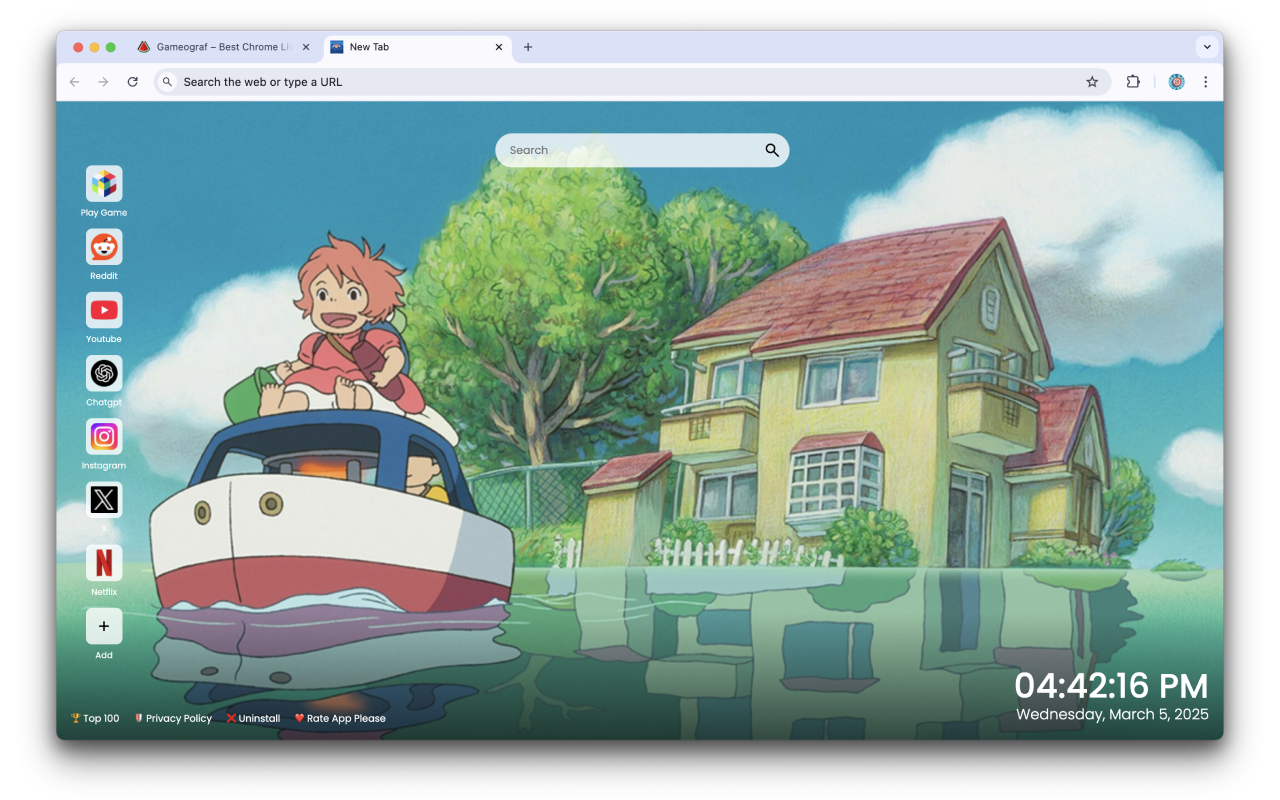This screenshot has height=800, width=1280.
Task: Open Chrome's three-dot menu
Action: point(1206,81)
